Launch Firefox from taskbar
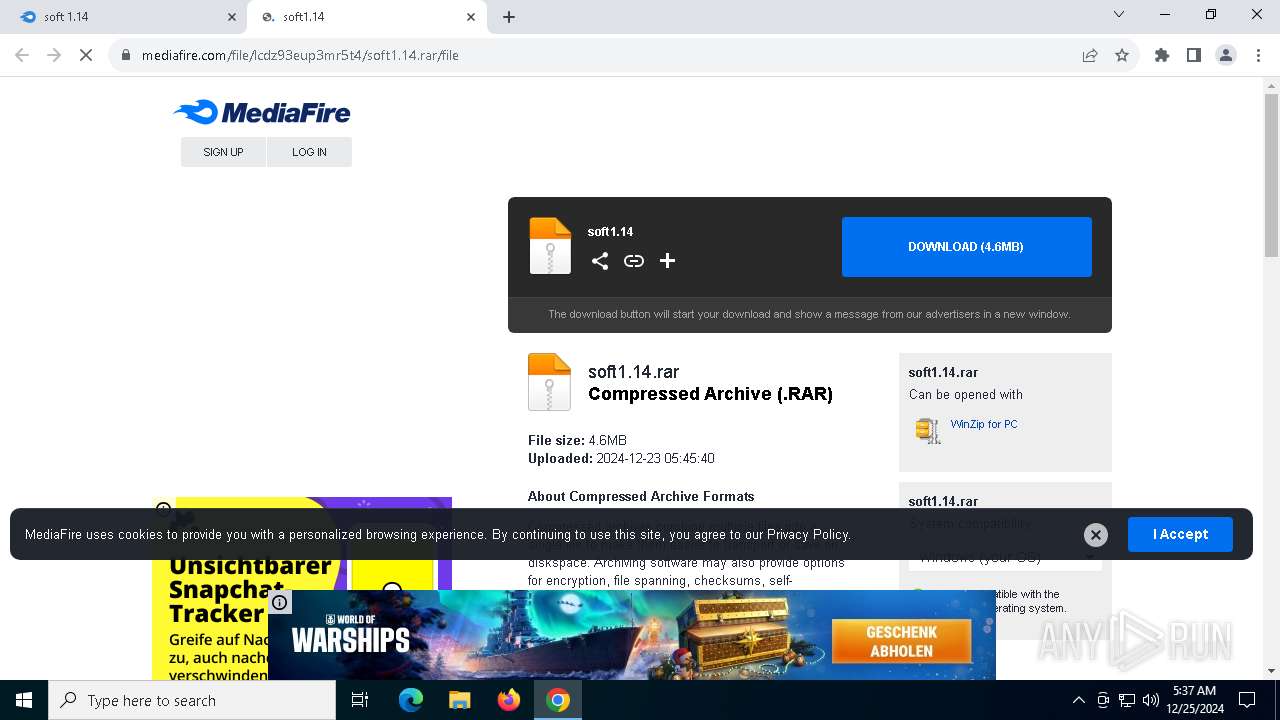The height and width of the screenshot is (720, 1280). [x=509, y=700]
